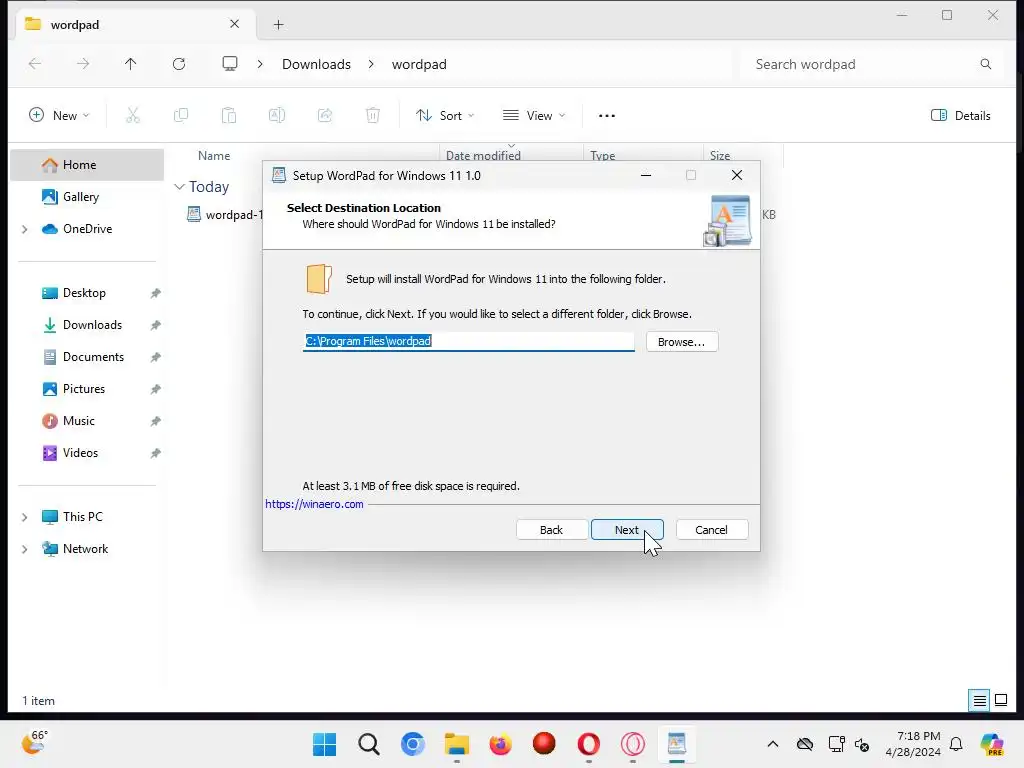Unpin Desktop using its pin icon

pos(155,293)
